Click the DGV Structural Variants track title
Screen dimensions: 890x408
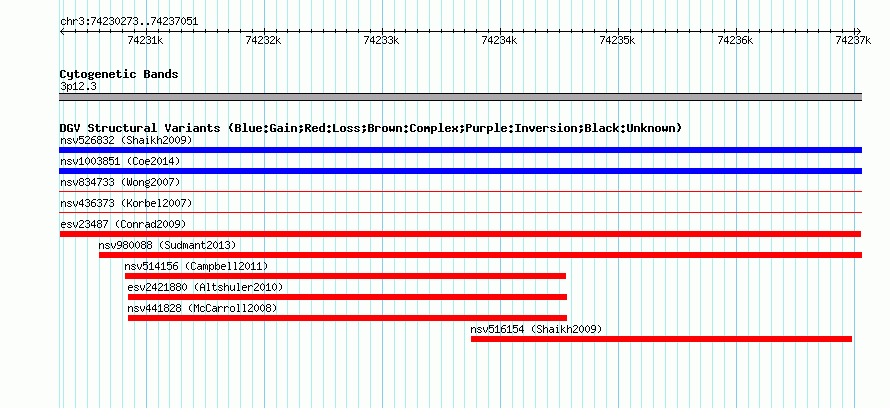(371, 128)
